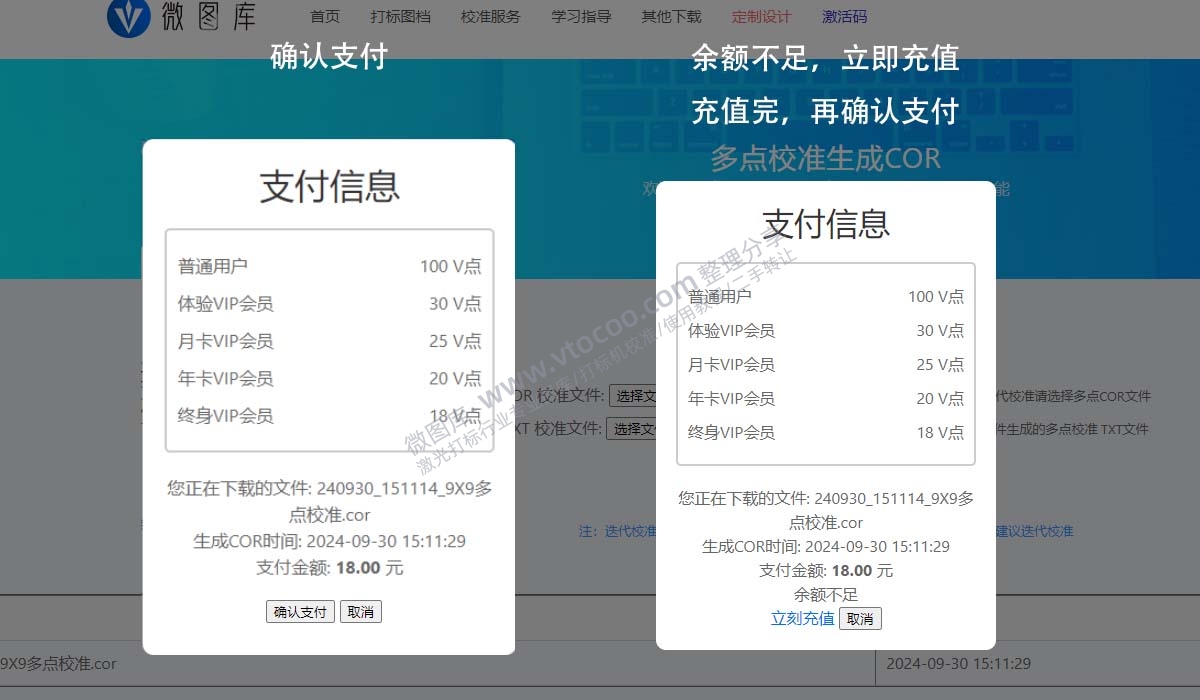Open the red 定制设计 menu item
The width and height of the screenshot is (1200, 700).
pos(762,16)
